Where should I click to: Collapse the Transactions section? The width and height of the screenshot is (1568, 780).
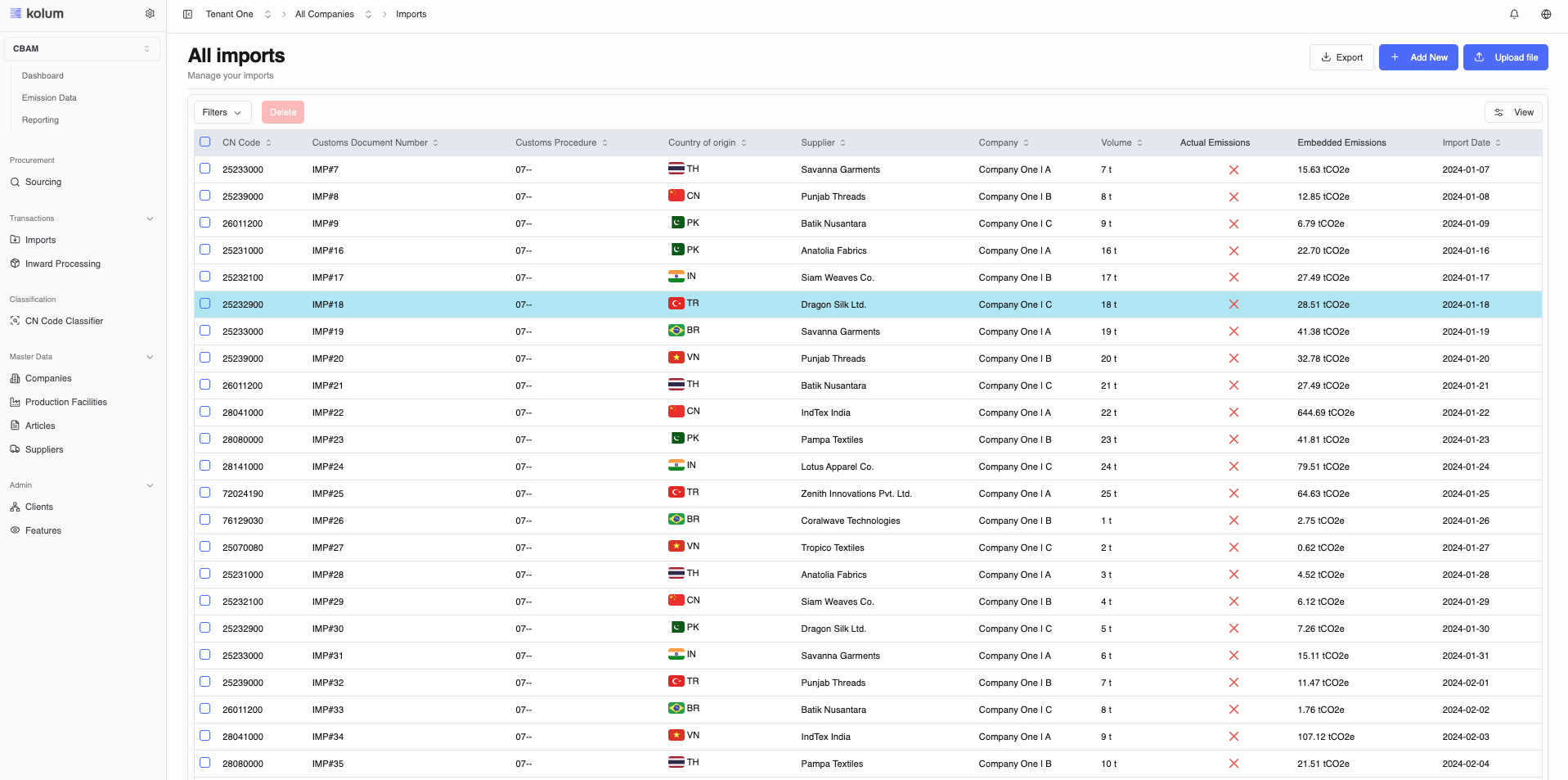coord(150,219)
